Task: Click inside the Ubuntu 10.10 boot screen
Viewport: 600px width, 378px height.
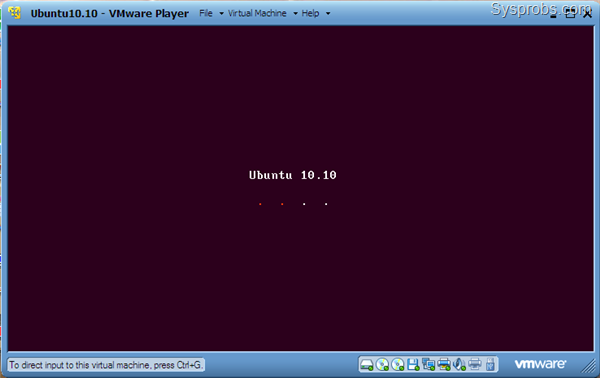Action: pyautogui.click(x=301, y=188)
